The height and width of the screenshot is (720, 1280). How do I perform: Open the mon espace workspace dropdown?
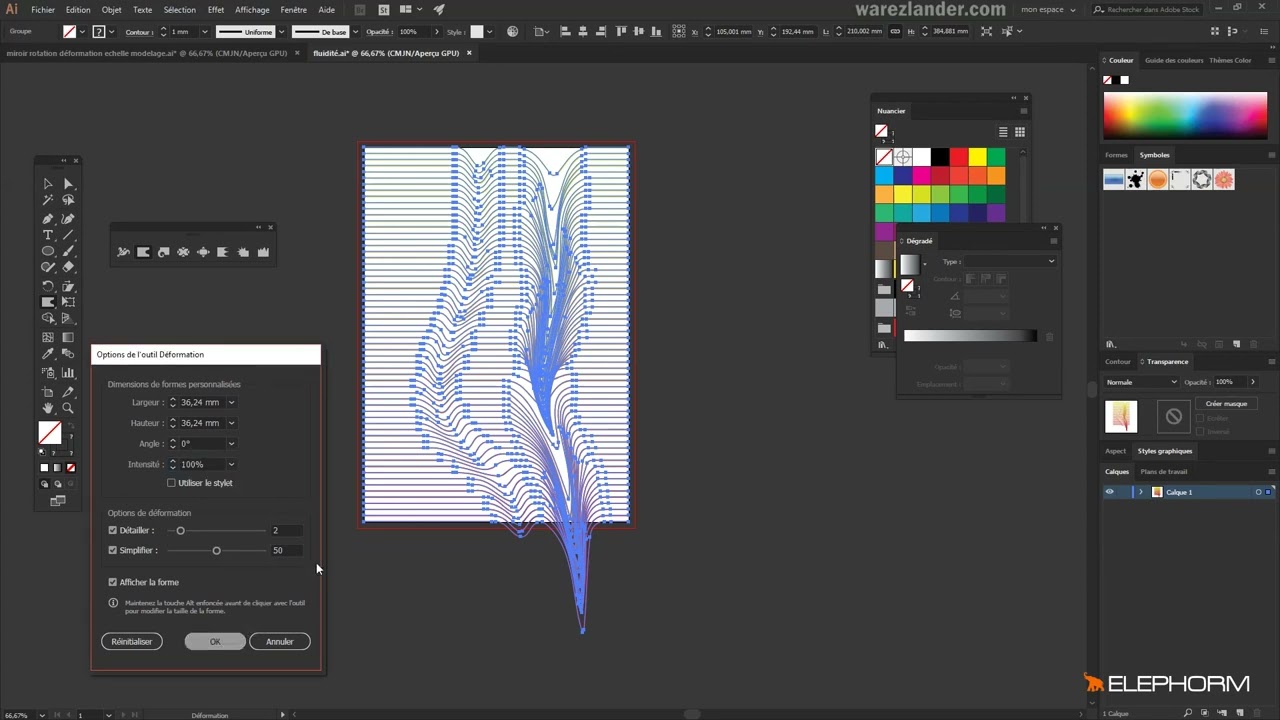tap(1048, 9)
